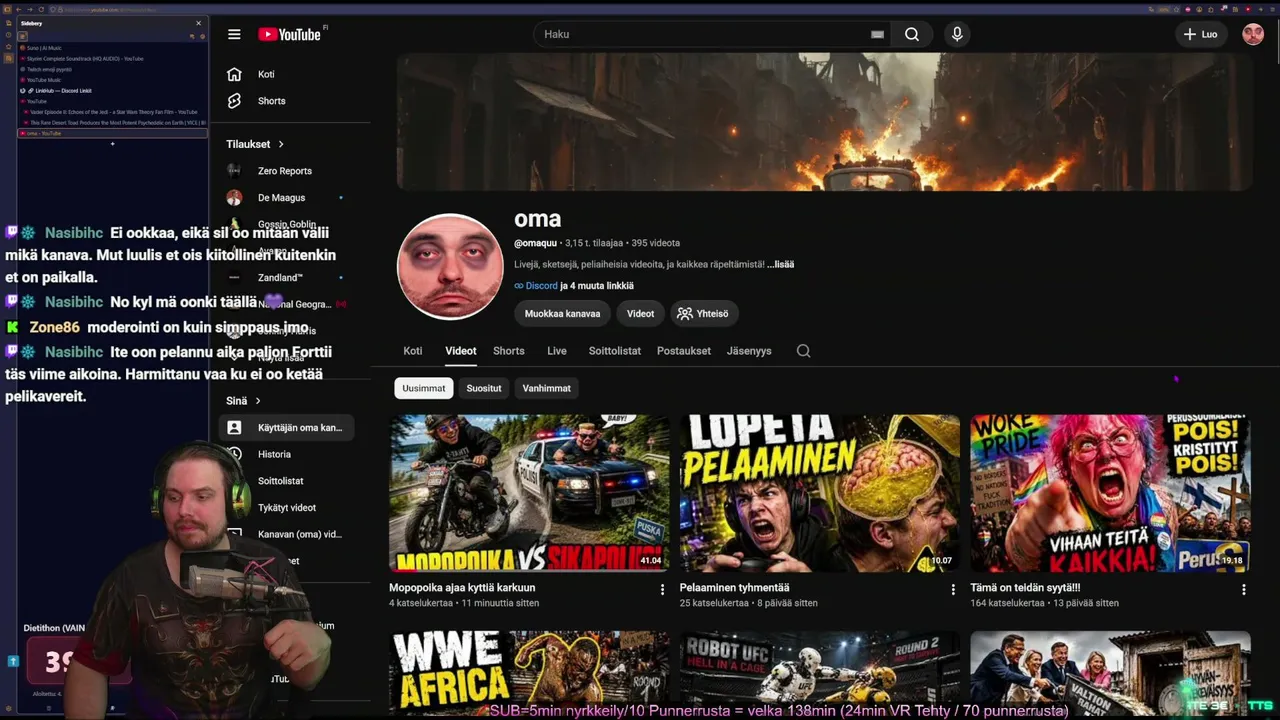The width and height of the screenshot is (1280, 720).
Task: Expand the Tilaukset section
Action: tap(255, 144)
